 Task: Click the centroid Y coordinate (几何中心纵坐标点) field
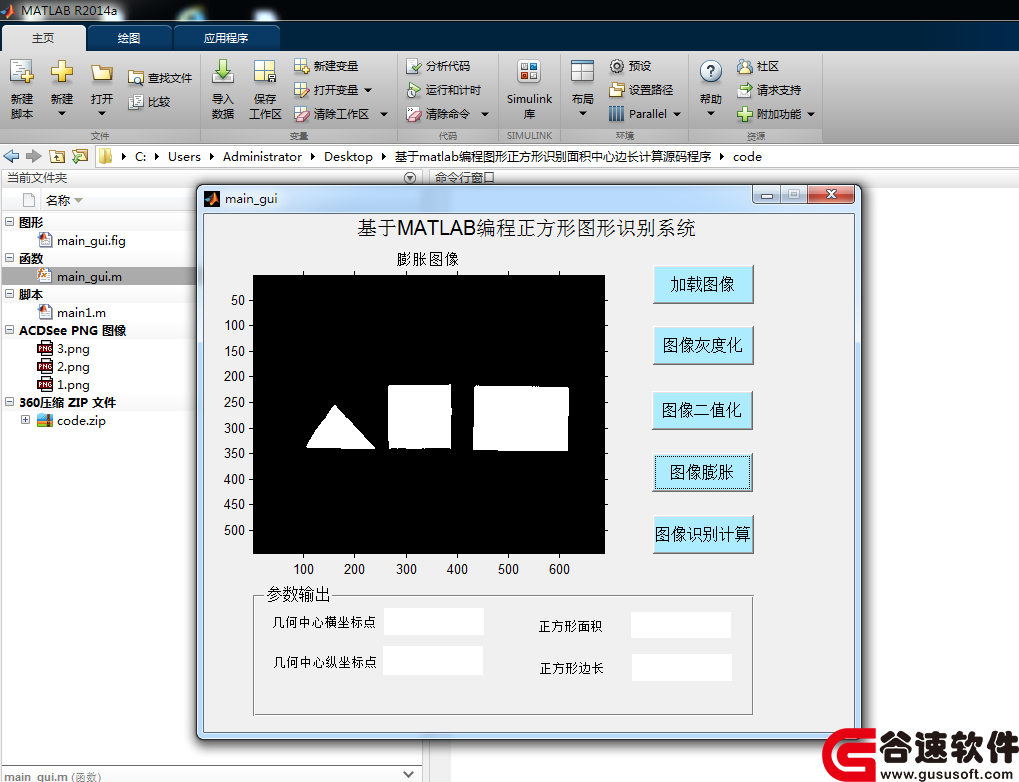pos(433,660)
